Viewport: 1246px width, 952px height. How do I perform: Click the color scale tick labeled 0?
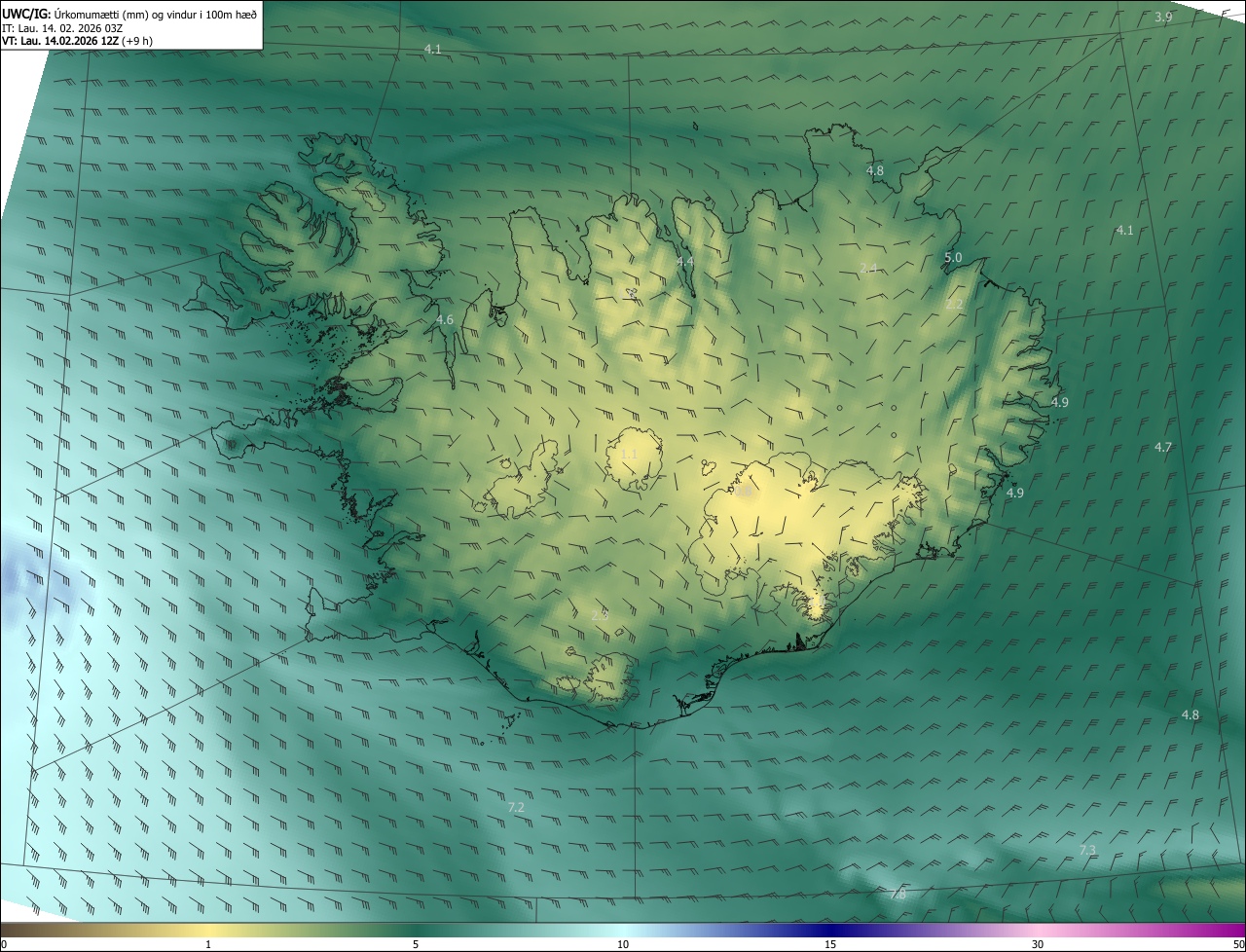coord(3,944)
